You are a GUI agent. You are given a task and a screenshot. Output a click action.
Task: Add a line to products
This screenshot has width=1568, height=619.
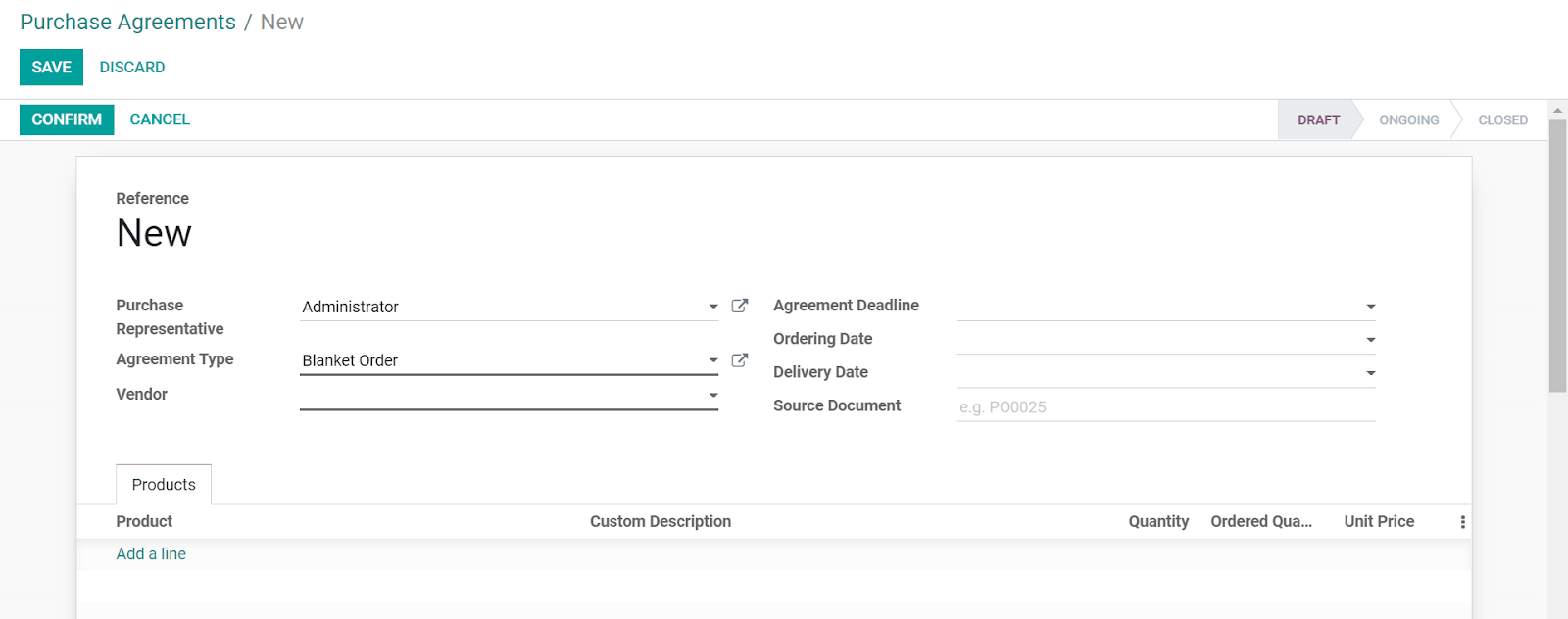151,553
